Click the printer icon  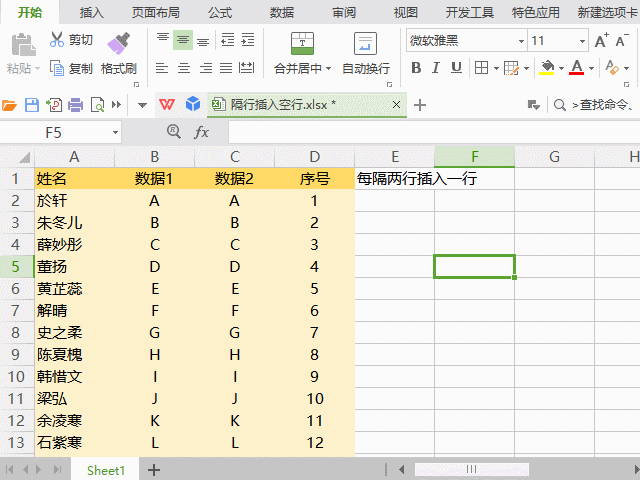coord(76,105)
